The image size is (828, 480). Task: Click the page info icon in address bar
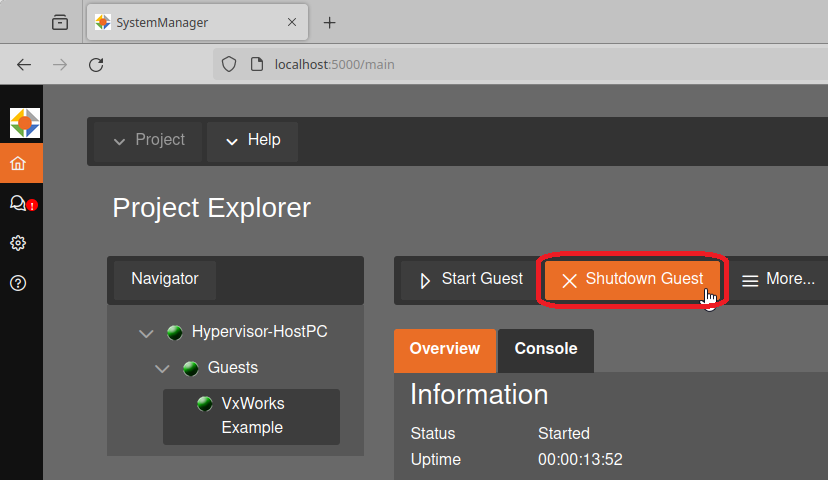257,64
